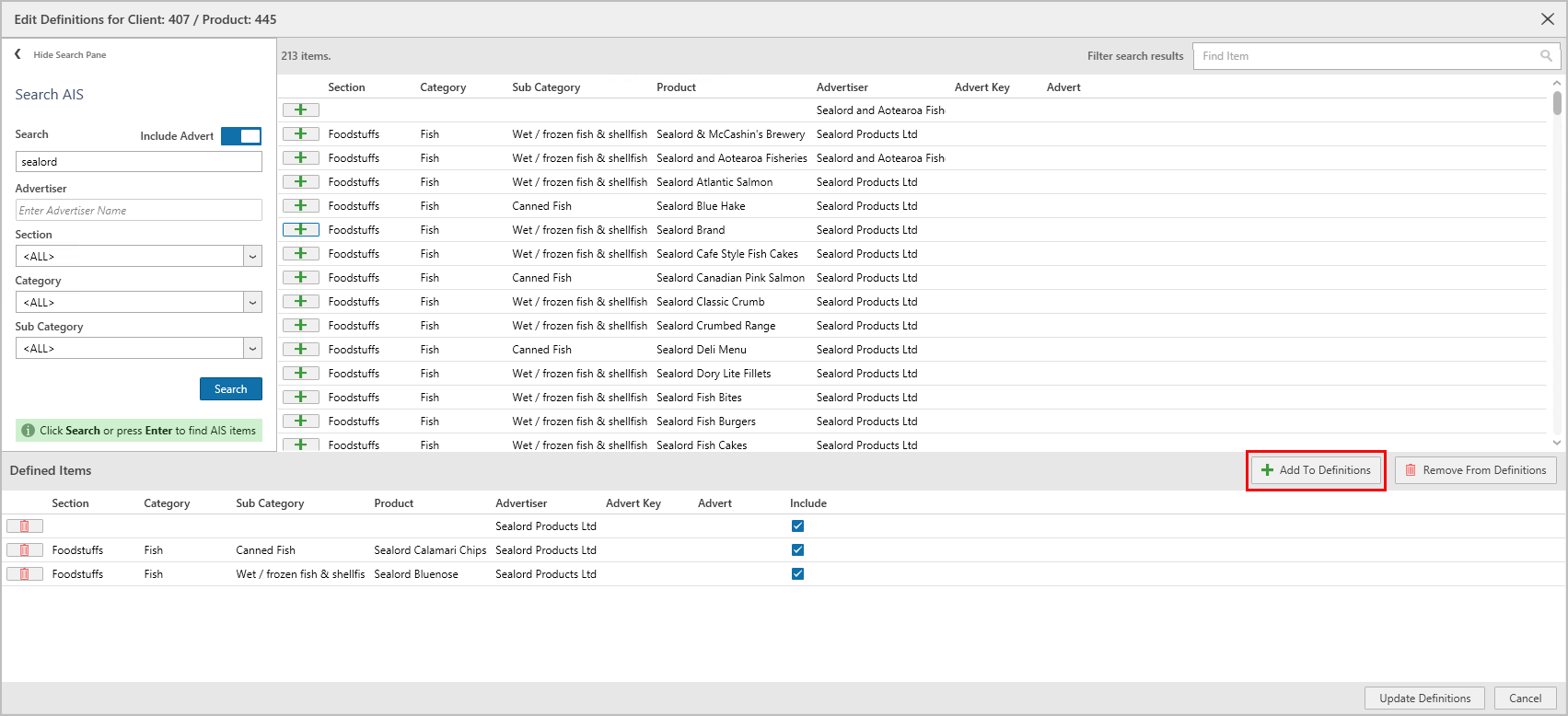The width and height of the screenshot is (1568, 716).
Task: Remove Sealord Bluenose with trash icon
Action: click(25, 574)
